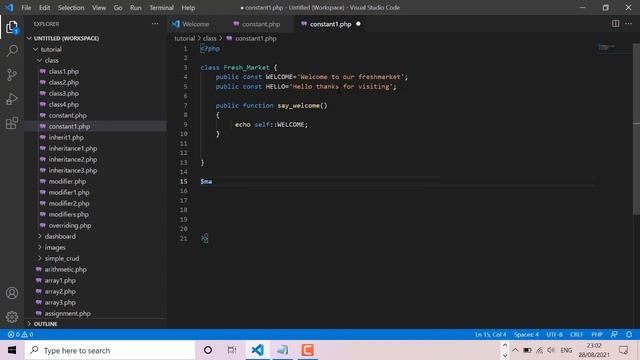Image resolution: width=640 pixels, height=360 pixels.
Task: Open assignment.php in the explorer
Action: tap(67, 313)
